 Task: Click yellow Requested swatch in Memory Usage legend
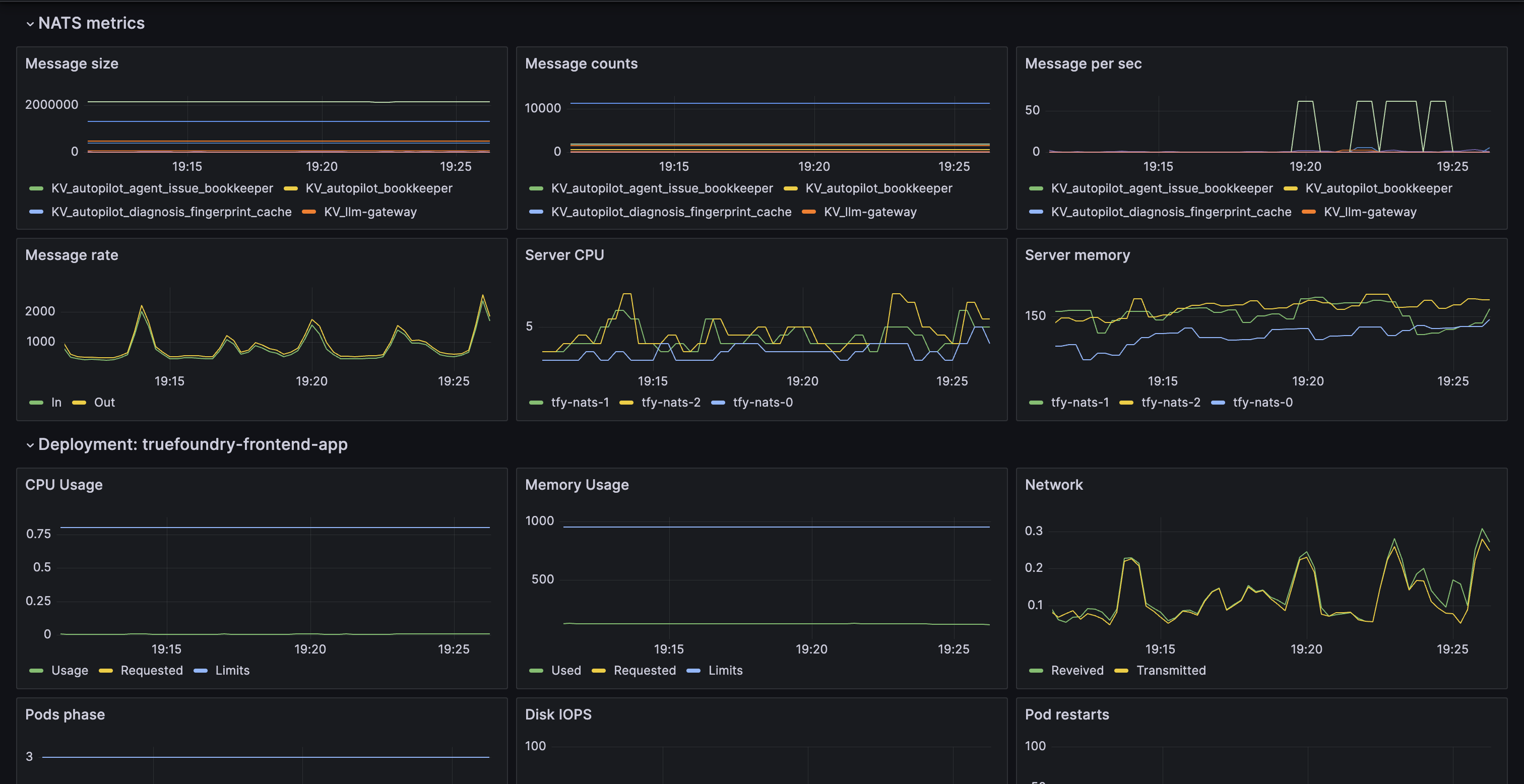(x=599, y=671)
